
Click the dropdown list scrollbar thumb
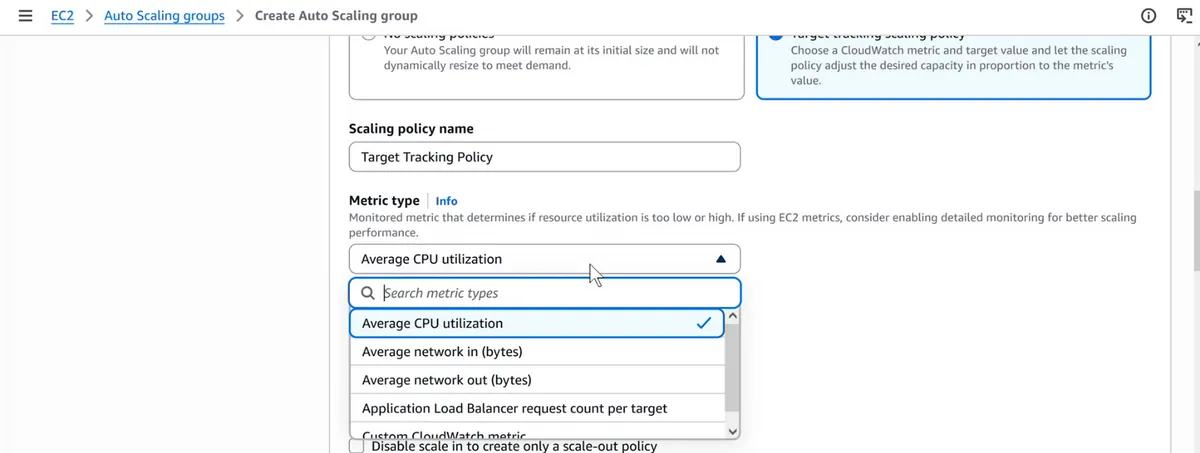(x=733, y=367)
